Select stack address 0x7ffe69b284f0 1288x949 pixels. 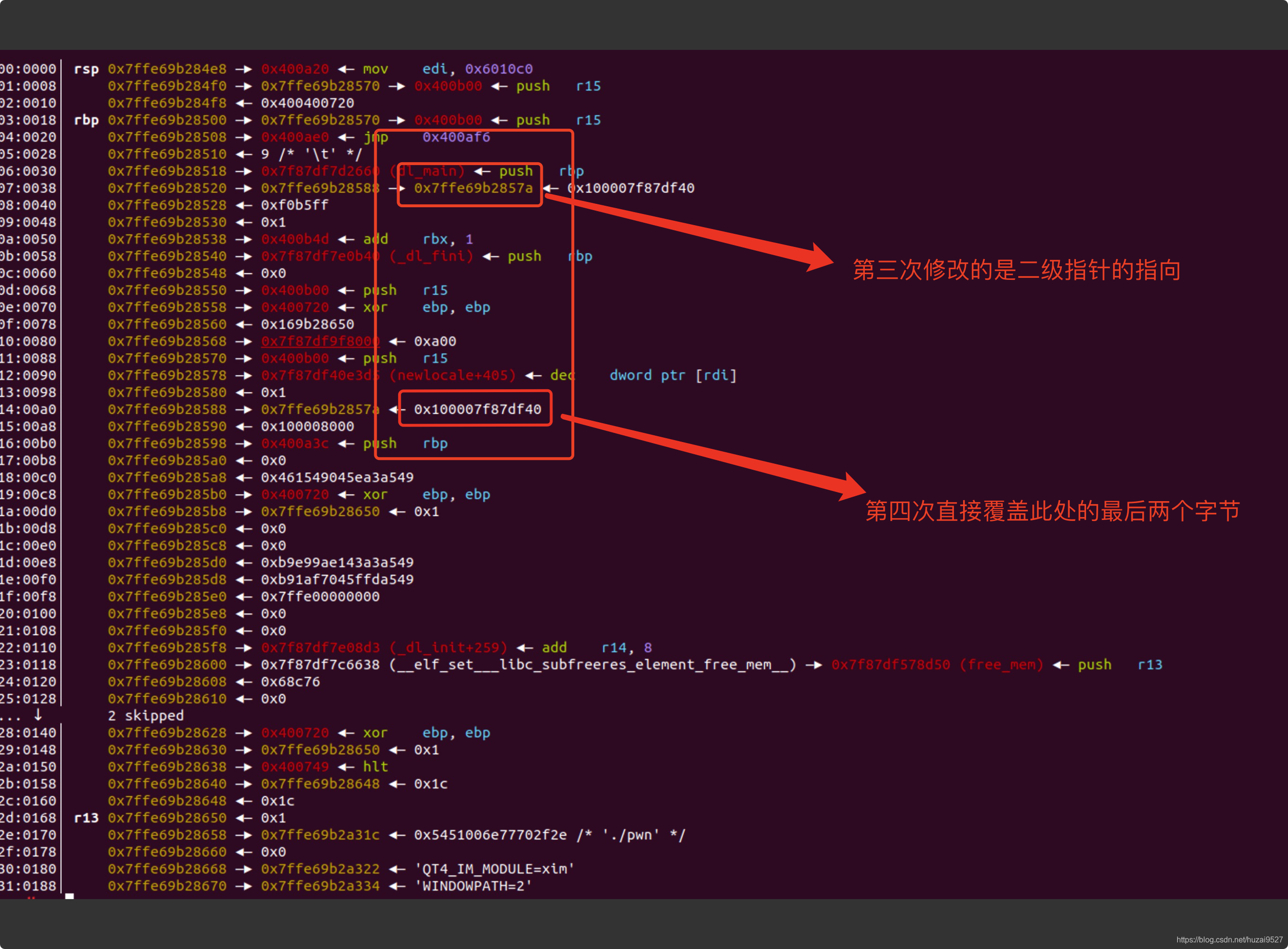coord(167,86)
